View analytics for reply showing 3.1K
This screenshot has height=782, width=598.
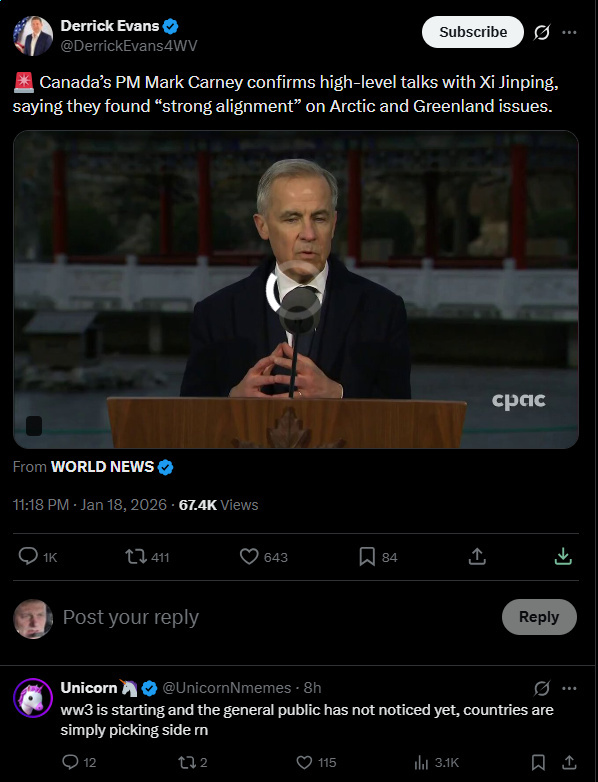(436, 762)
